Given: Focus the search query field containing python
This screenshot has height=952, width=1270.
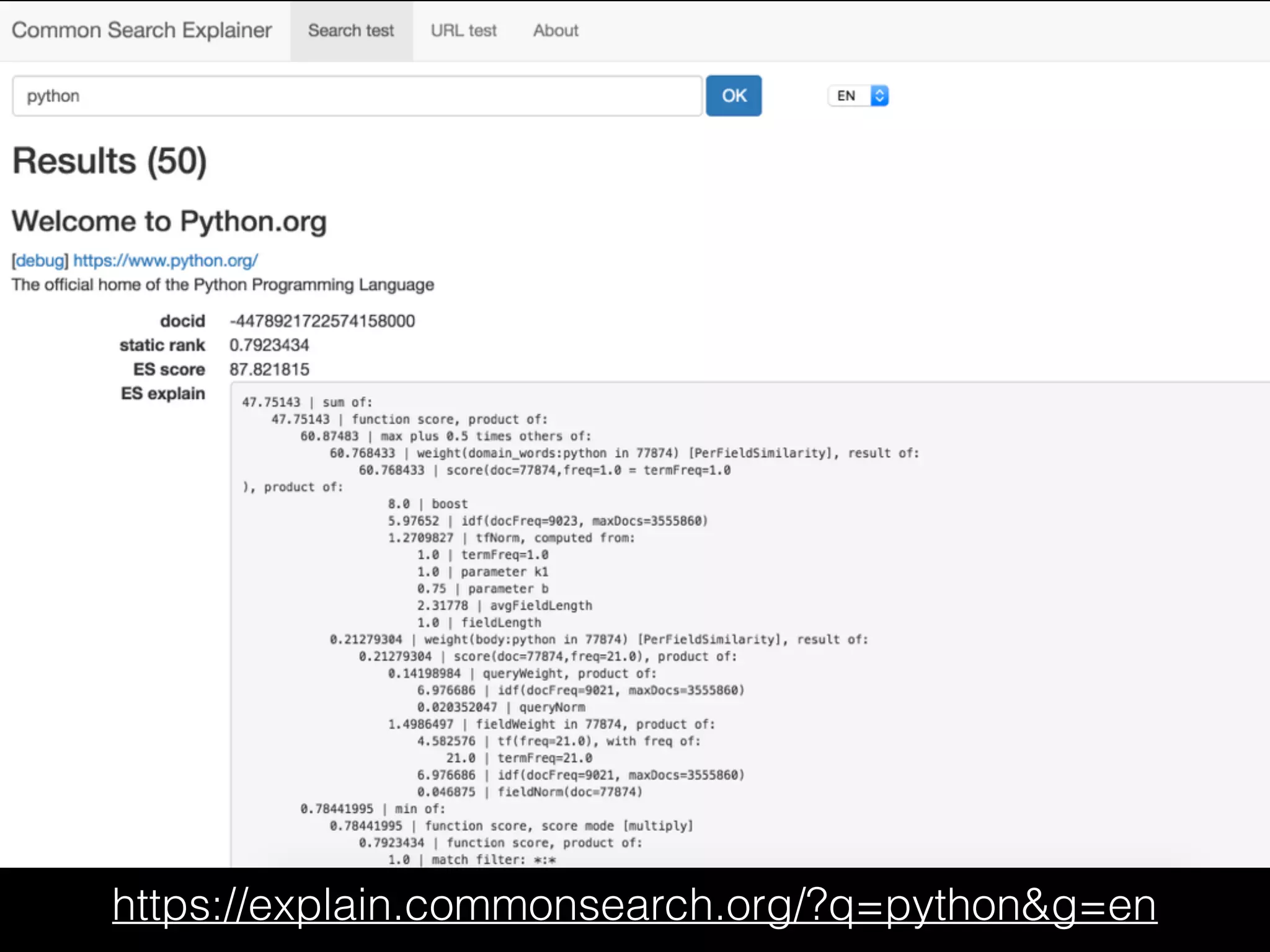Looking at the screenshot, I should point(357,96).
